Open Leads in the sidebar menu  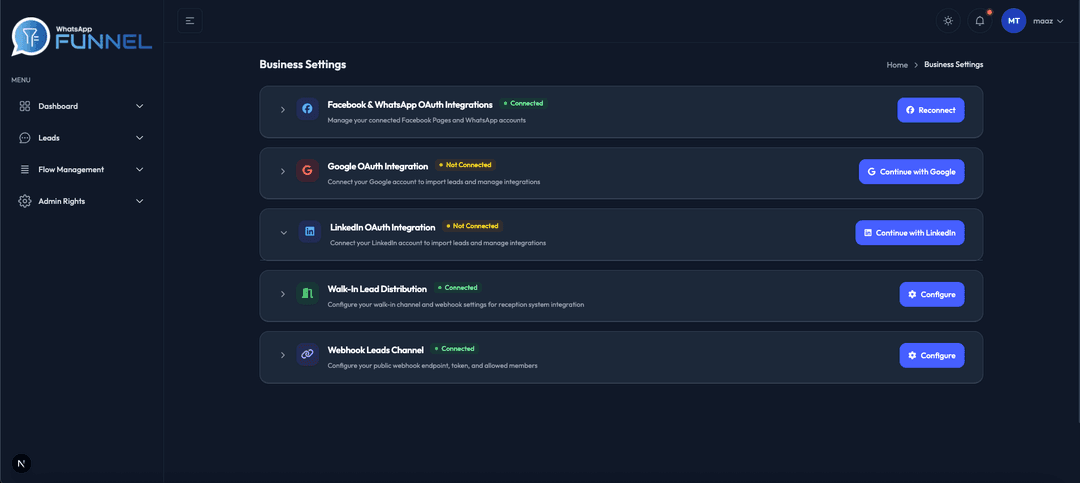82,138
